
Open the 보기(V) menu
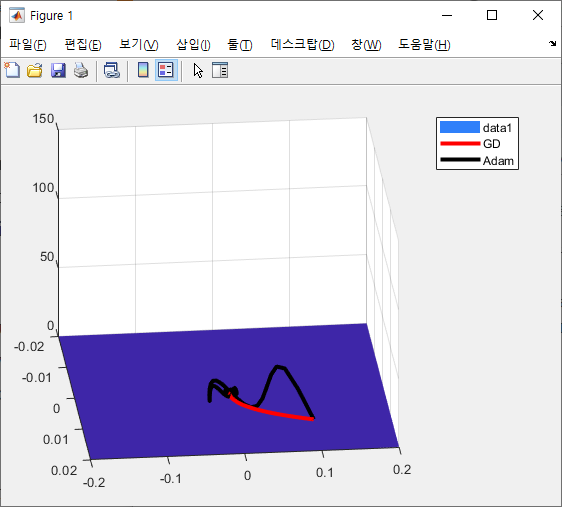coord(139,45)
